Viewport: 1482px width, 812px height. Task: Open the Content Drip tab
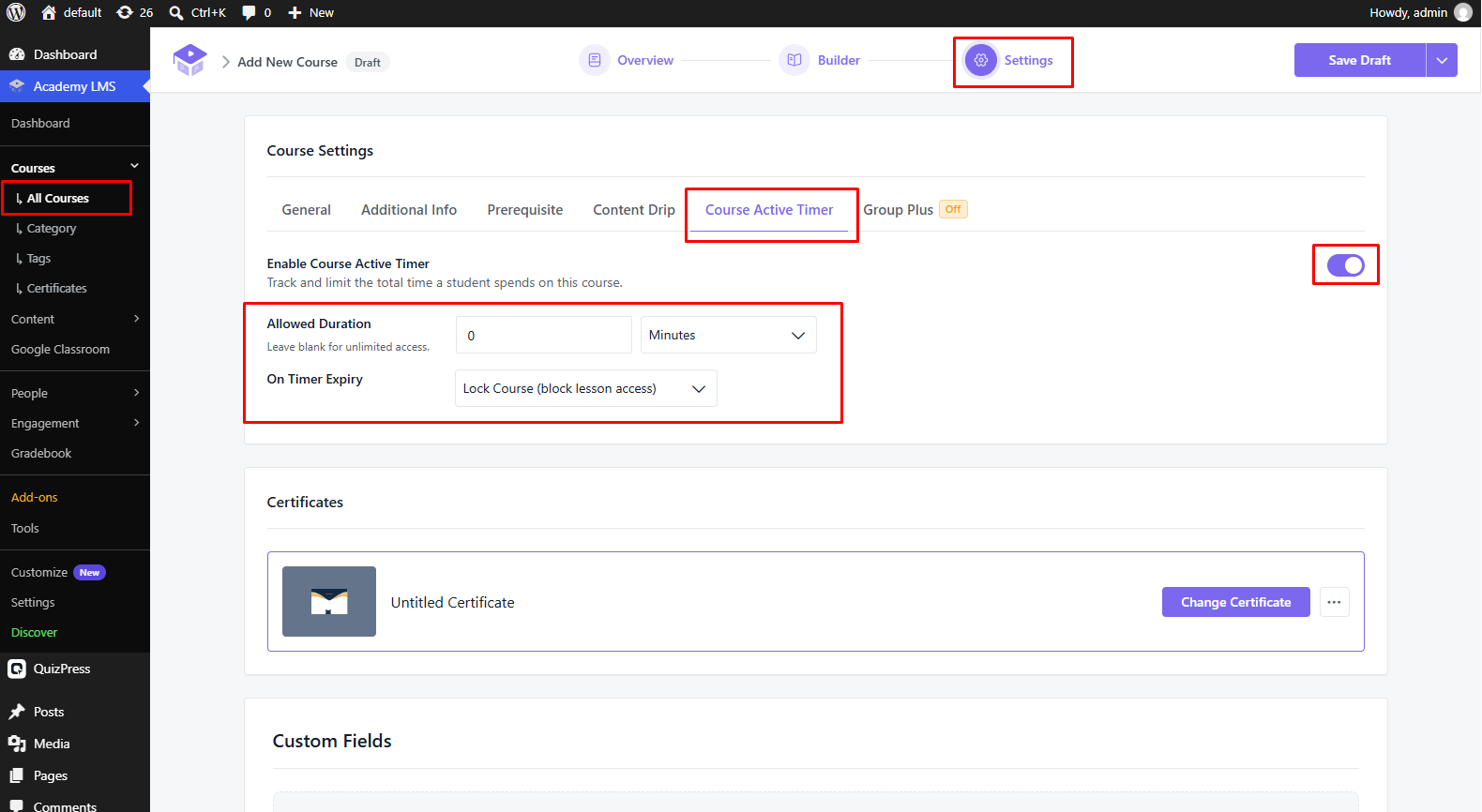tap(634, 210)
